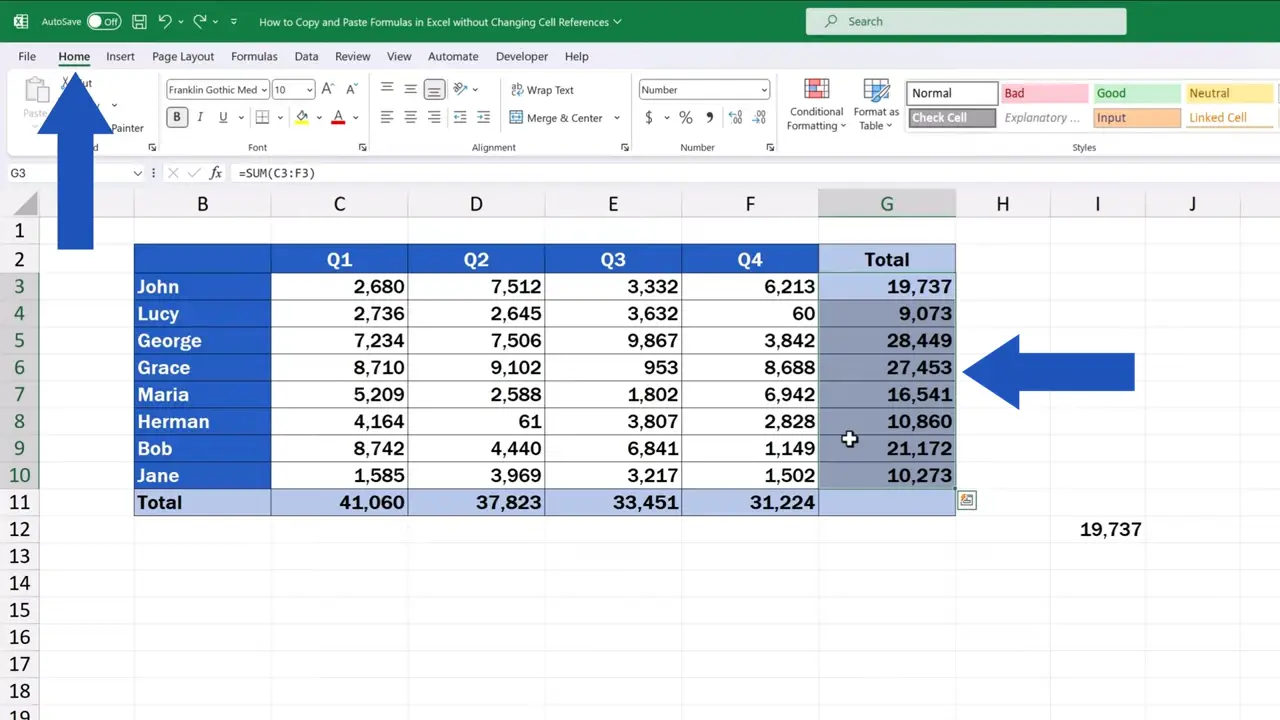Click the Search box in title bar
The image size is (1280, 720).
click(x=966, y=21)
